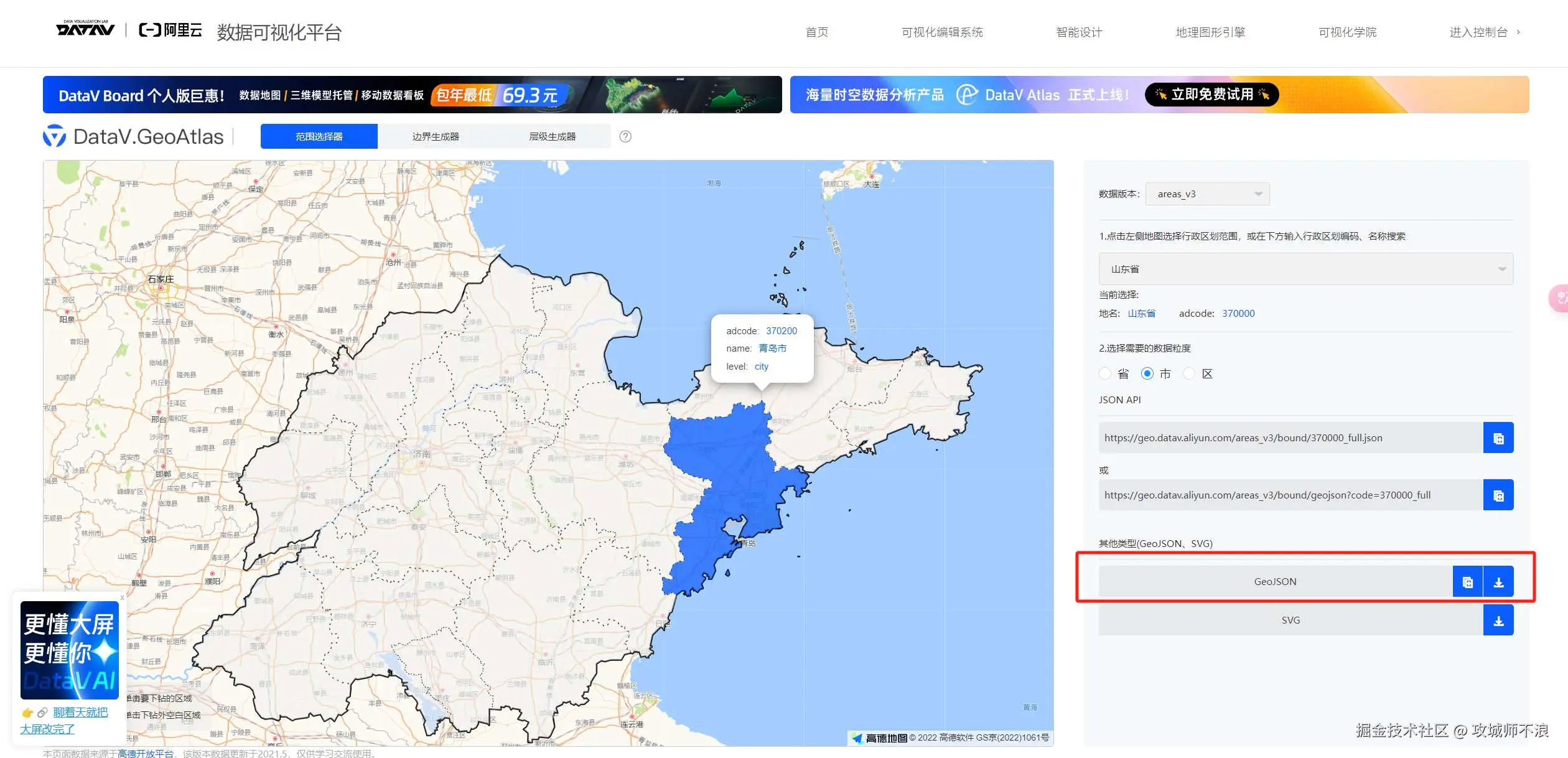The height and width of the screenshot is (758, 1568).
Task: Click the 立即免费试用 banner button
Action: (1211, 95)
